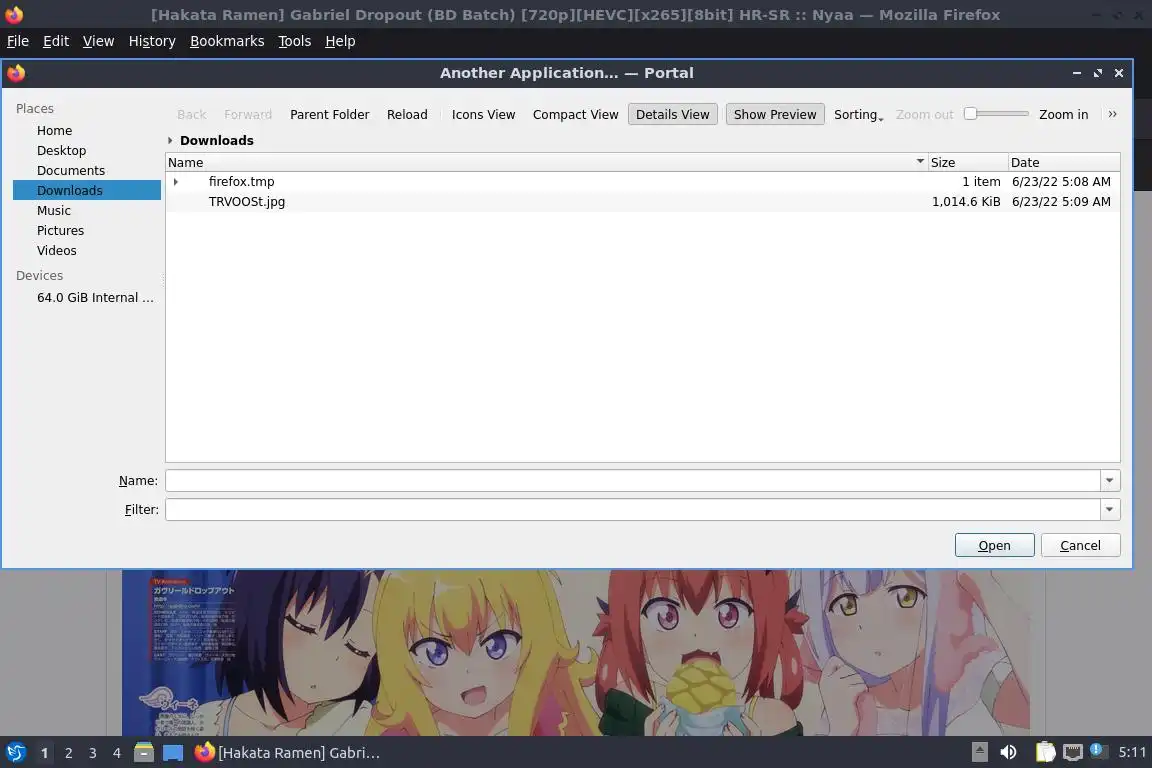Click the Firefox logo in the dialog title bar

pyautogui.click(x=15, y=73)
